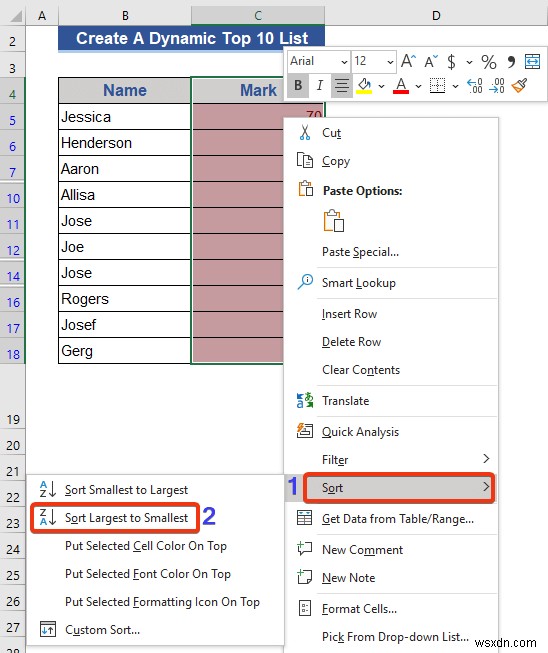Click the Percent Style icon
548x653 pixels.
(x=489, y=62)
